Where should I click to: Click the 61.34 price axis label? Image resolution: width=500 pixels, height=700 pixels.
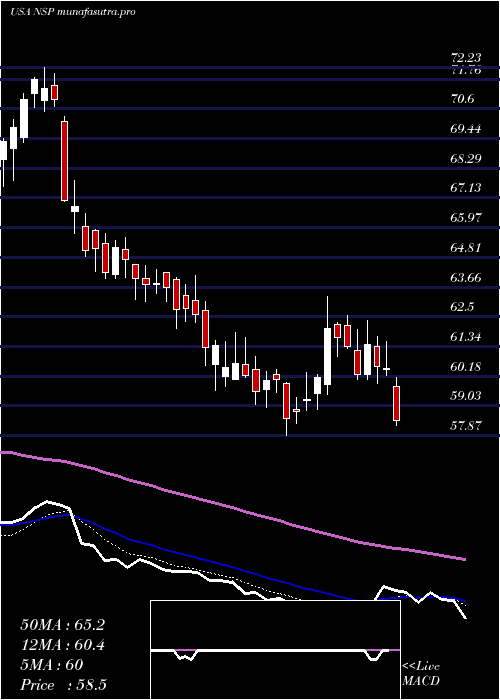(466, 337)
